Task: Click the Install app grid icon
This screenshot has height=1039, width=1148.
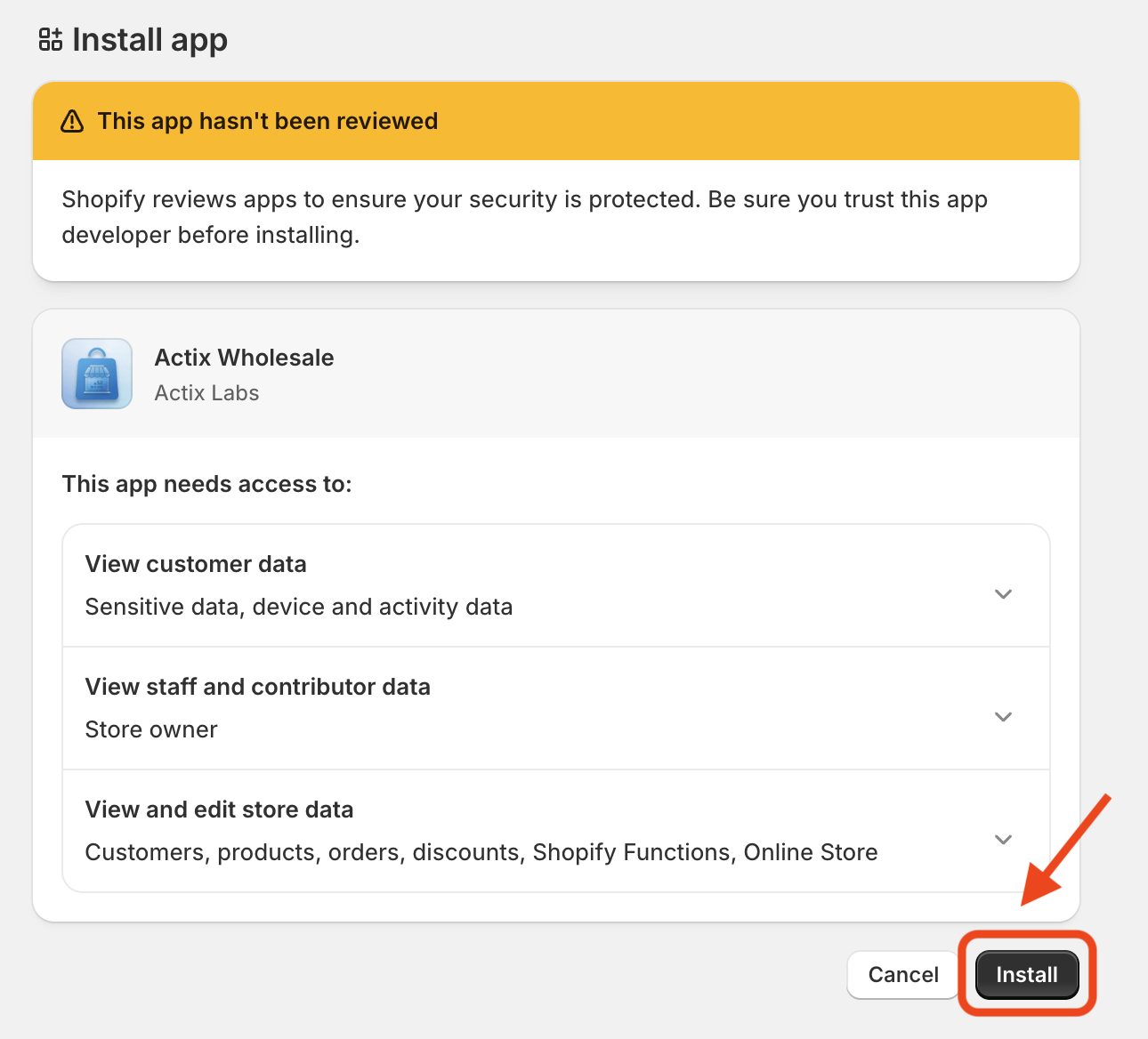Action: tap(51, 40)
